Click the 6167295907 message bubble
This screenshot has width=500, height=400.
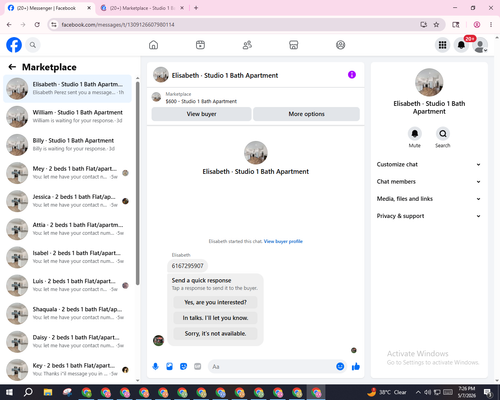click(x=187, y=266)
